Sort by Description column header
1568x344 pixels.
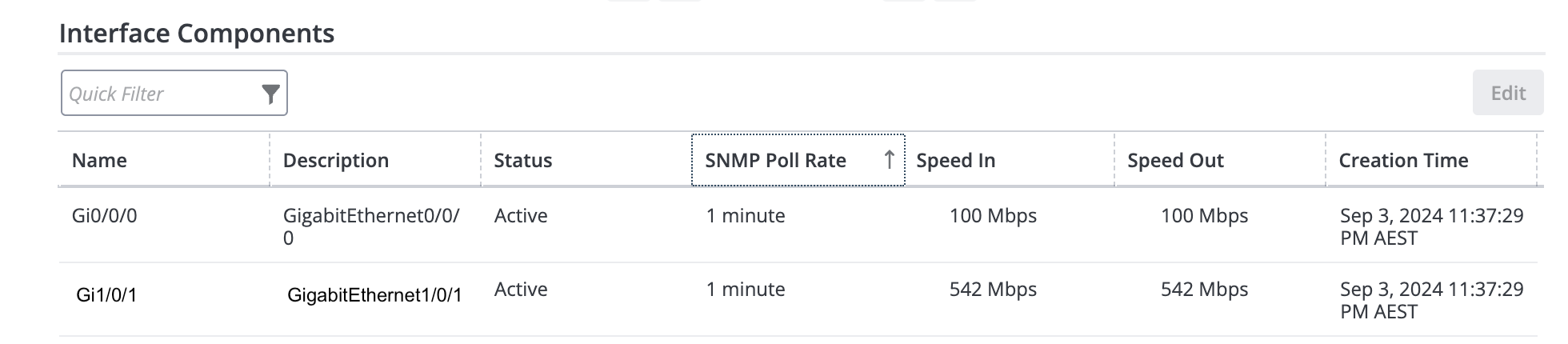(335, 161)
